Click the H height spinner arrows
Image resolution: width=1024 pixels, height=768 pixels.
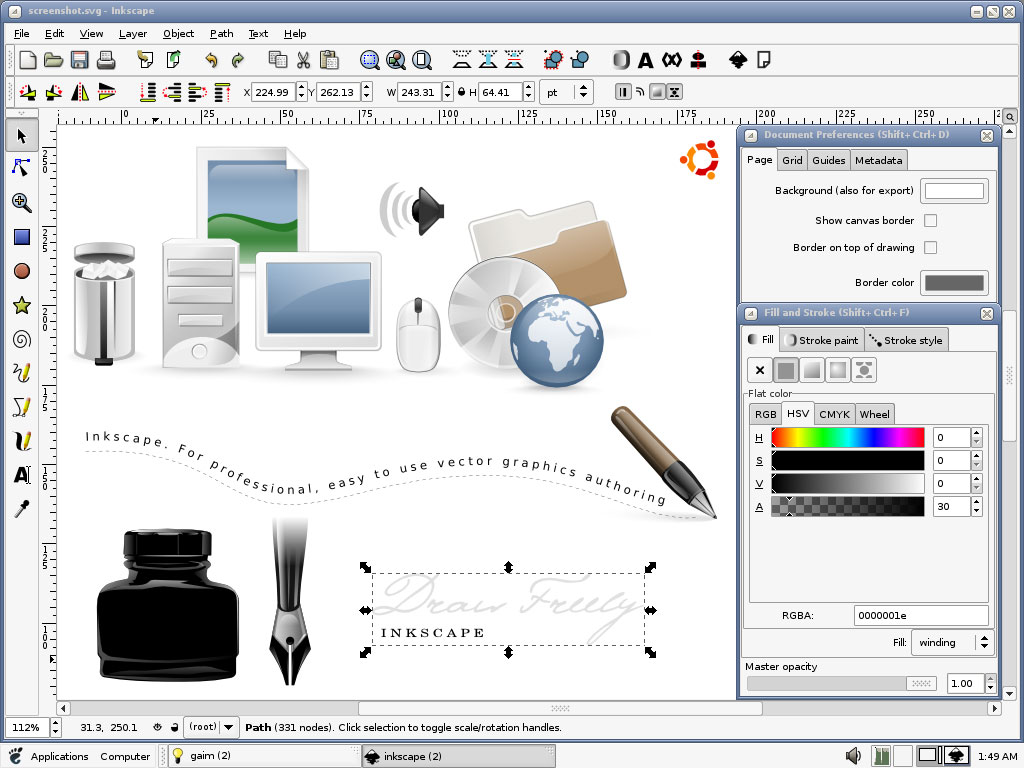point(528,92)
